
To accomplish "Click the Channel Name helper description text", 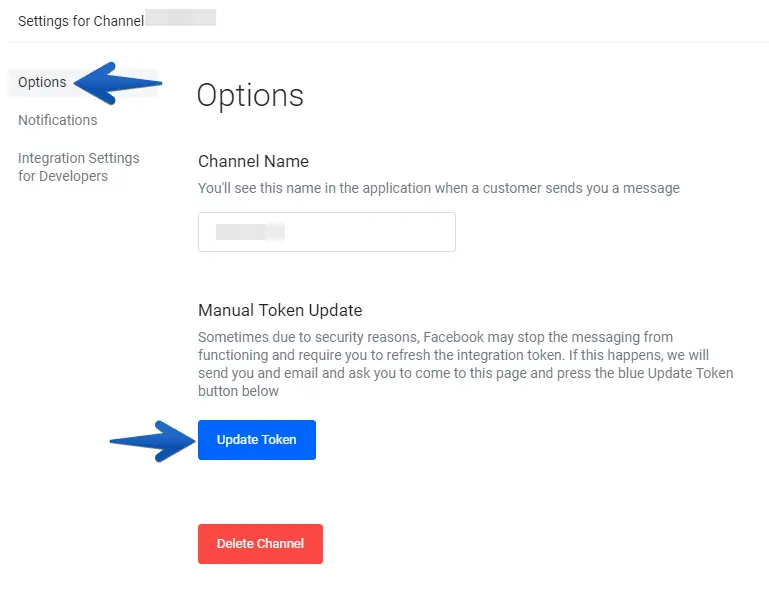I will (438, 188).
